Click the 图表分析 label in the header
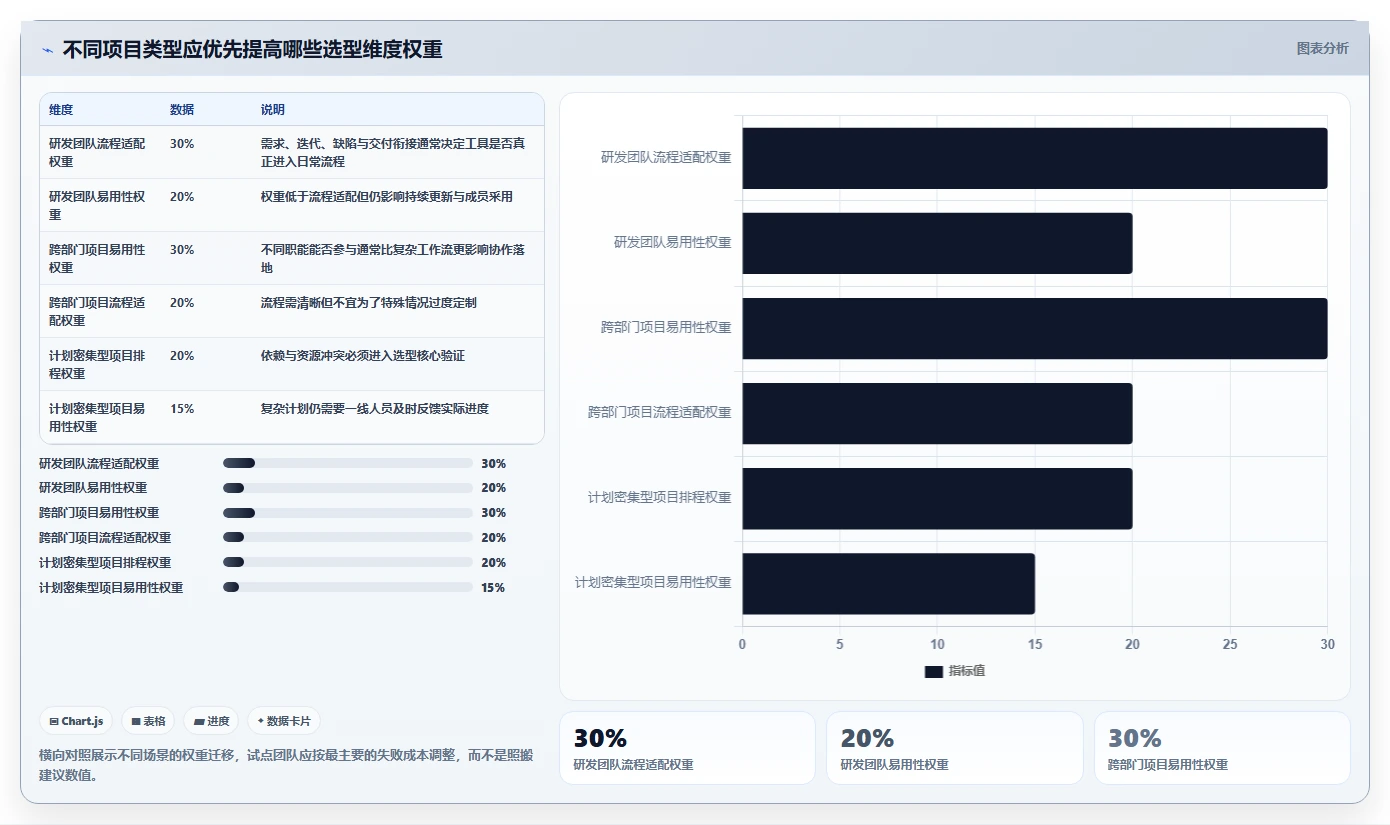This screenshot has height=825, width=1390. [x=1322, y=48]
